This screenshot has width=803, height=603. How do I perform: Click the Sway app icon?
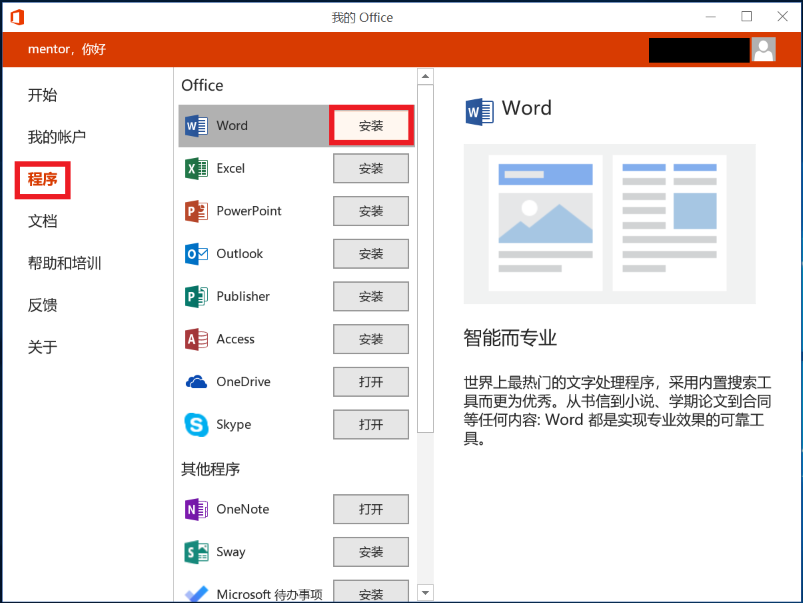pos(196,552)
